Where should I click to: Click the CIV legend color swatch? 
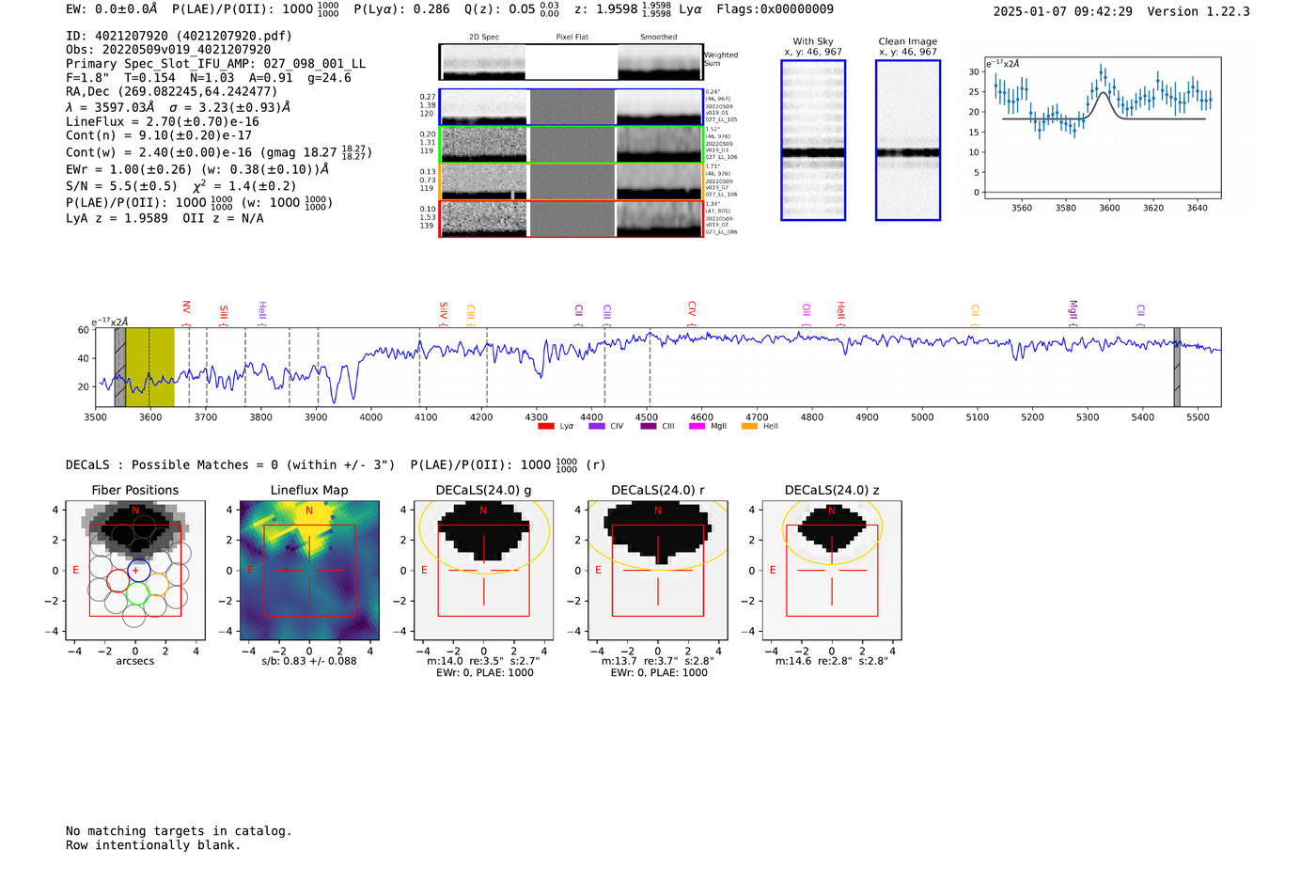[596, 426]
